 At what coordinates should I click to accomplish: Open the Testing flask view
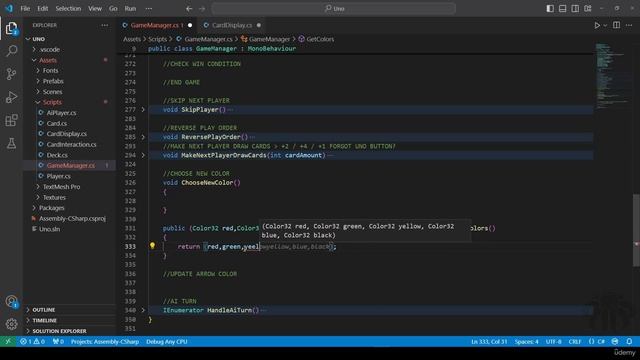(x=11, y=143)
